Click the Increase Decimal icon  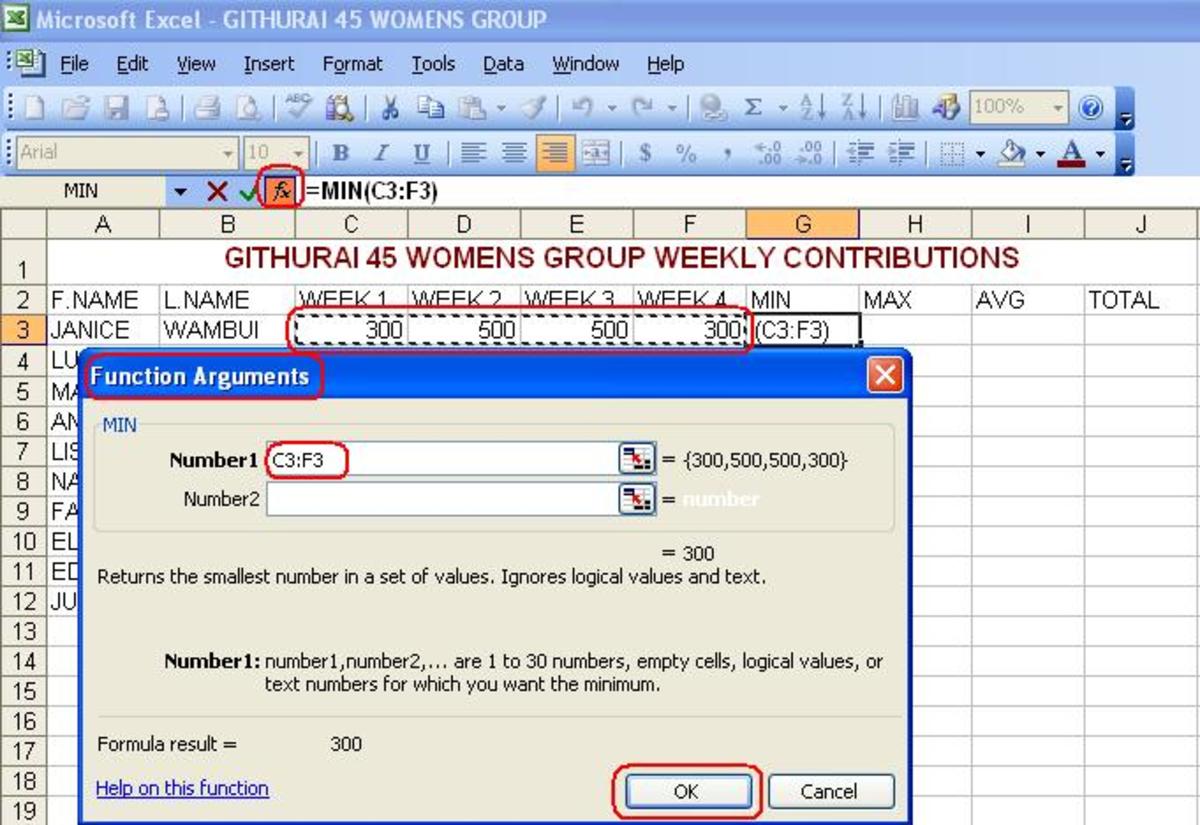pos(769,153)
